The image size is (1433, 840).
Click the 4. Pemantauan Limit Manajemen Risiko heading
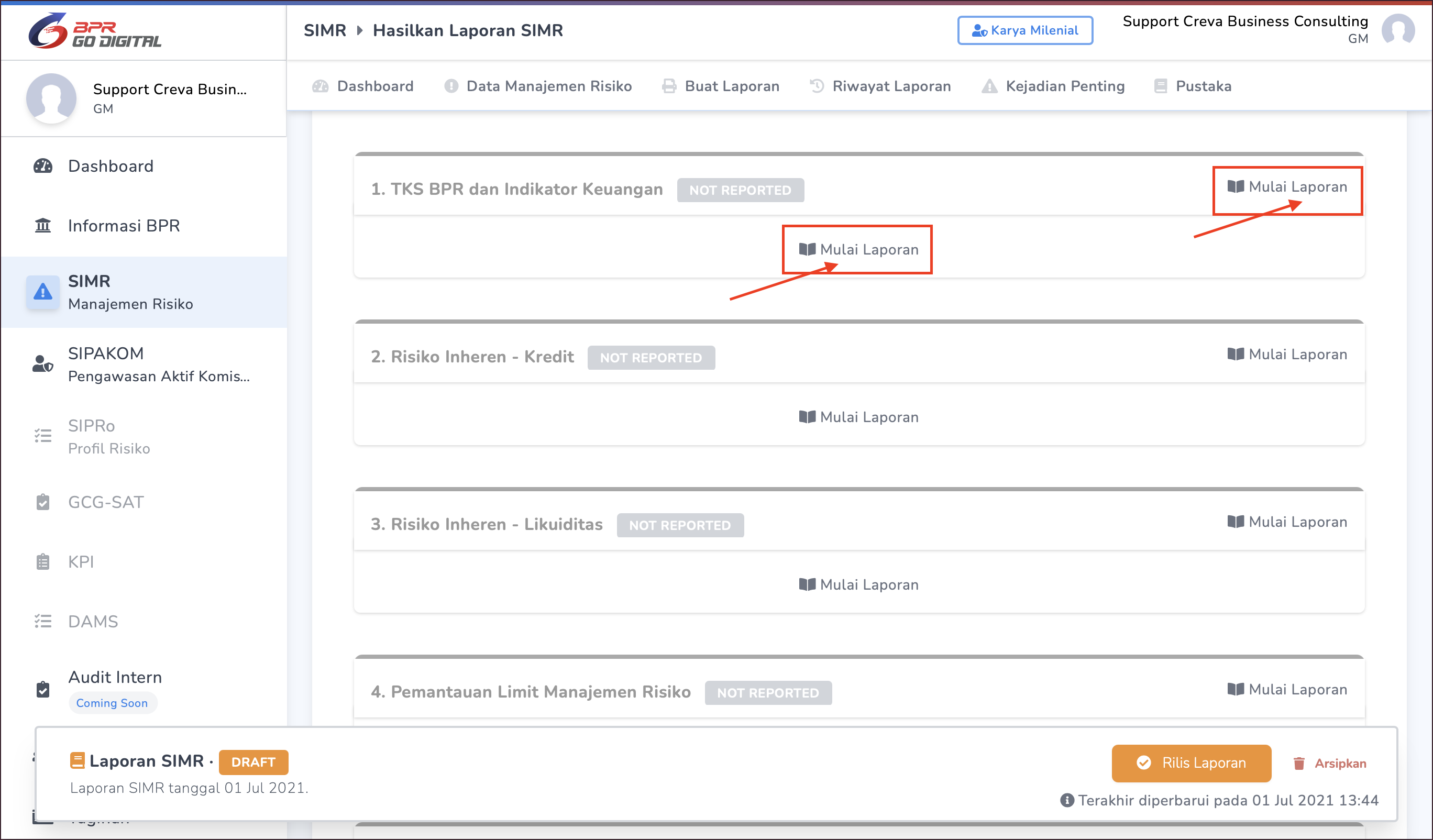(x=531, y=692)
